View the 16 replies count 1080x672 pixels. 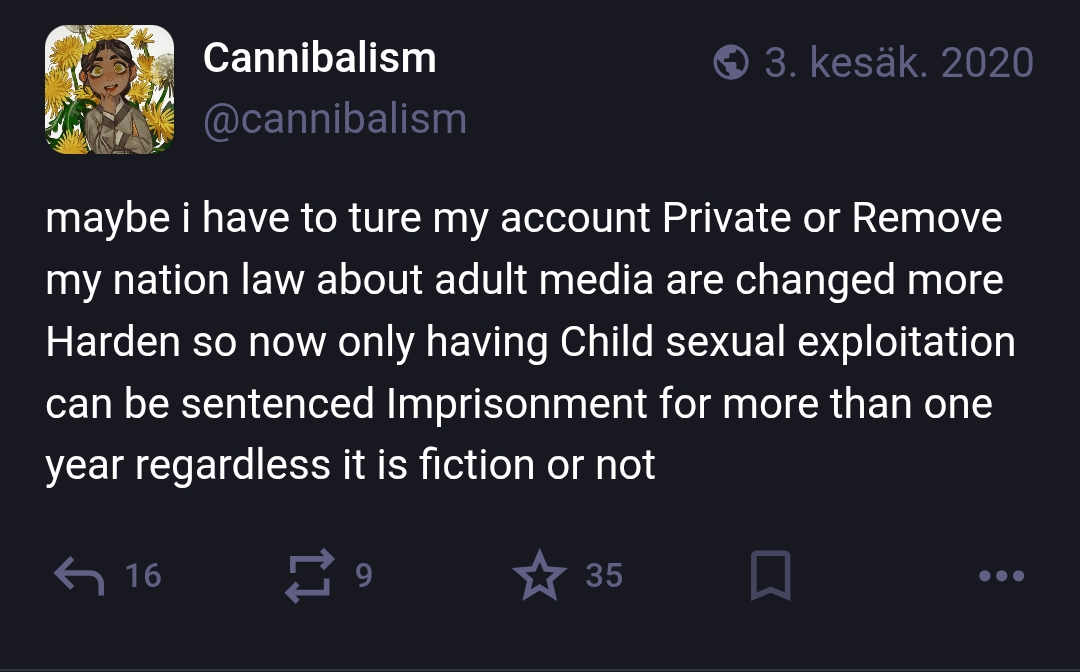click(x=143, y=576)
